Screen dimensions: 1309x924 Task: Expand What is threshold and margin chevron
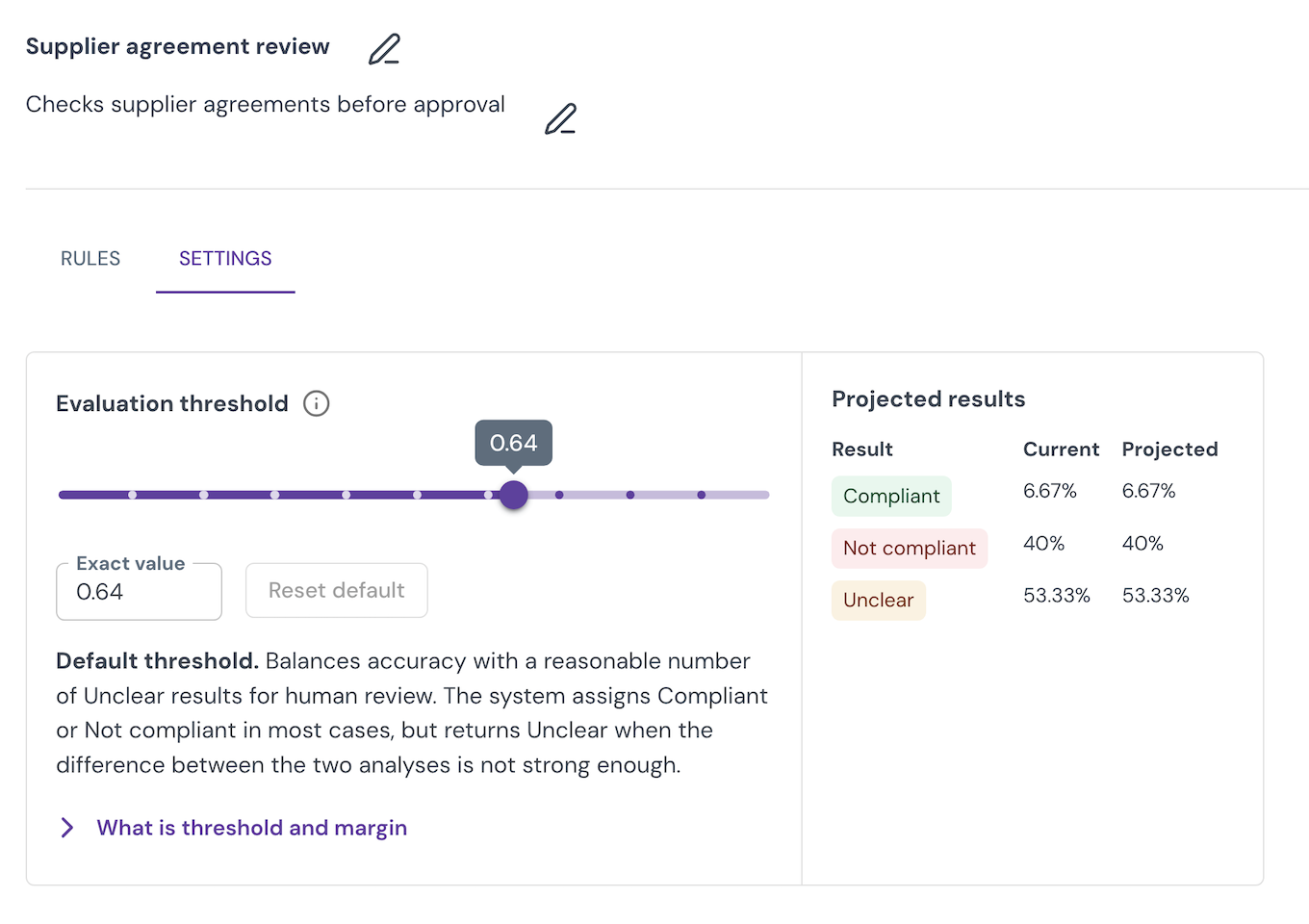(x=67, y=828)
